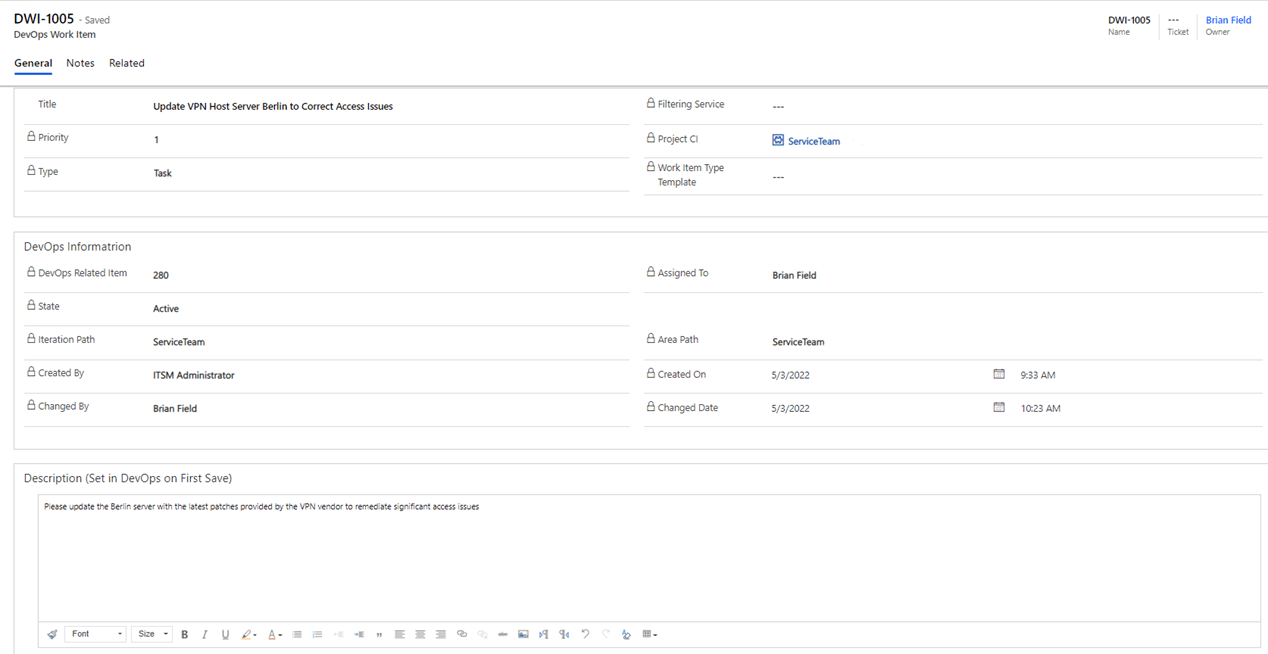Set right-to-left text direction

coord(564,634)
